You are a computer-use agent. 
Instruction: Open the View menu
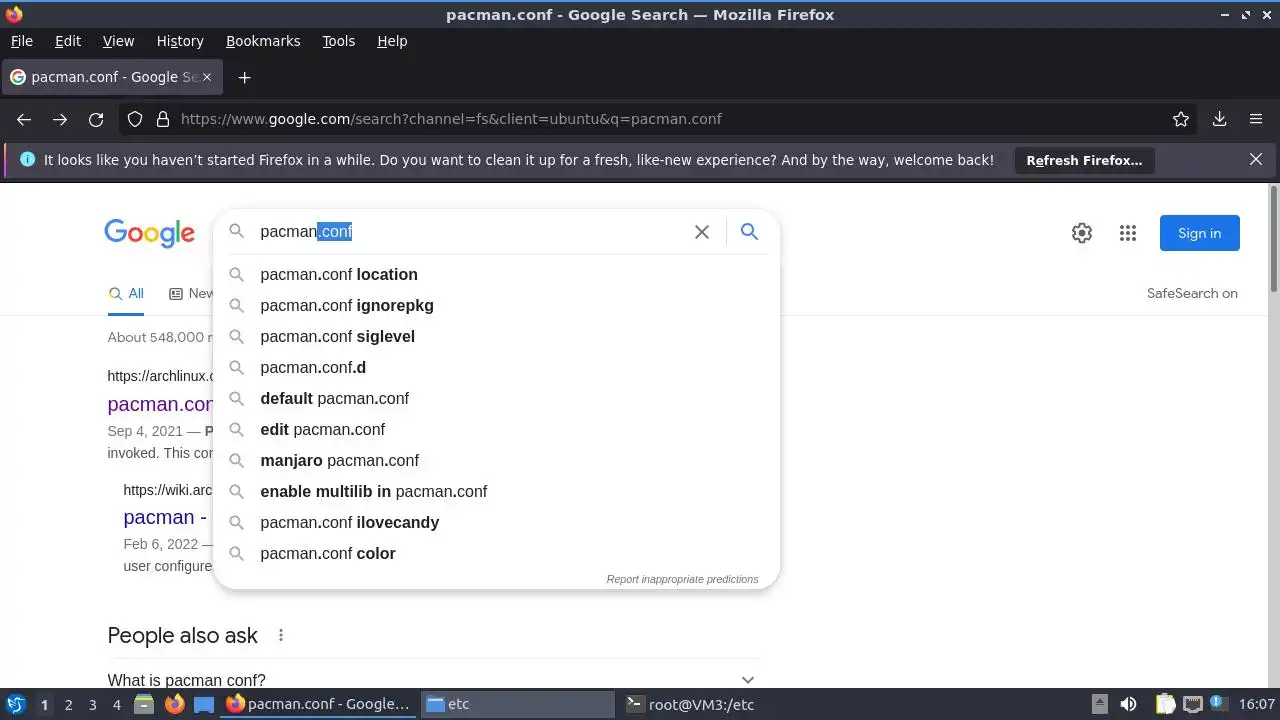coord(118,41)
